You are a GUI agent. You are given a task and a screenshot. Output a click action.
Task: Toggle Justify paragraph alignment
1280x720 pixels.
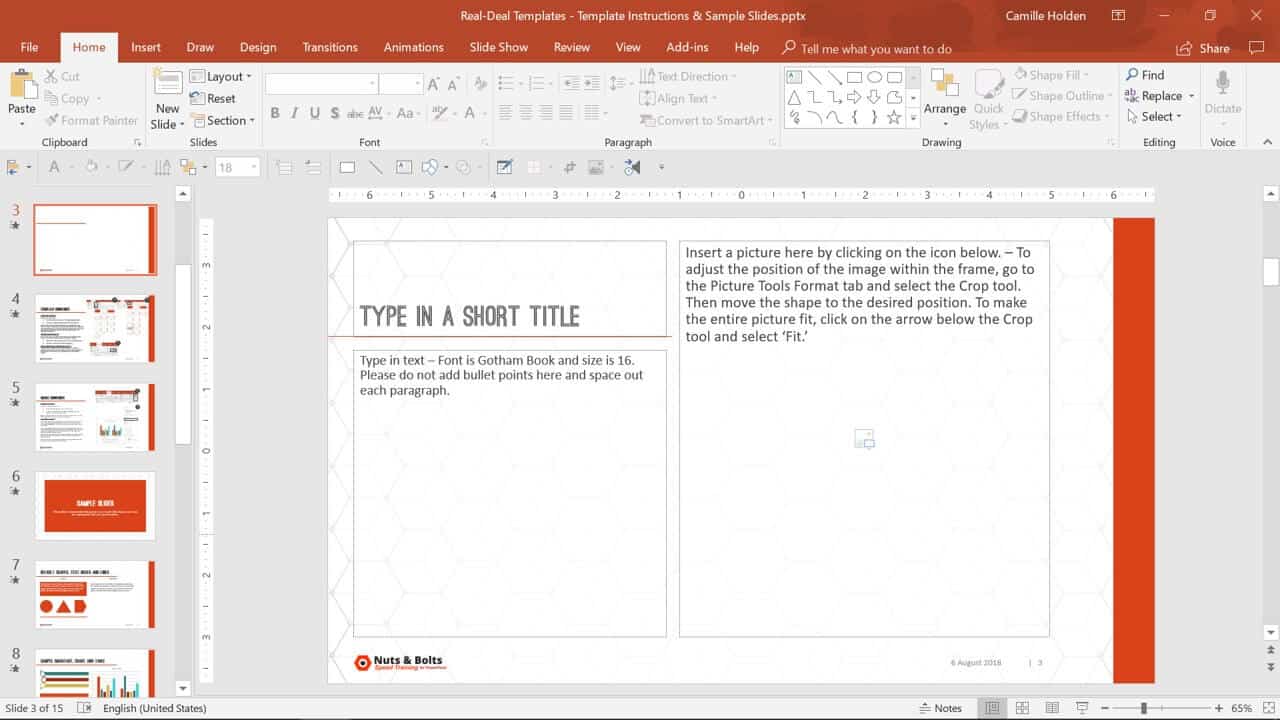(565, 113)
